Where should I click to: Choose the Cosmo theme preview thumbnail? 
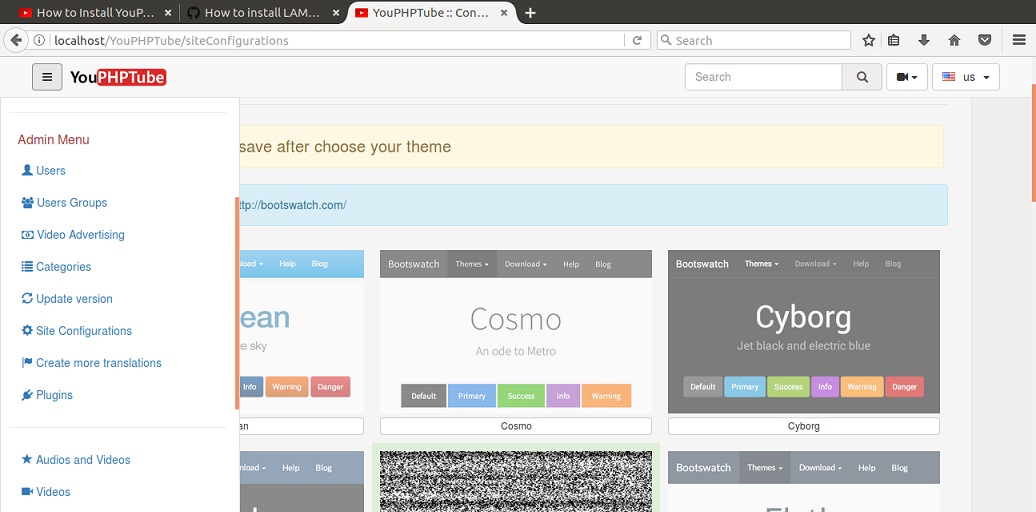(515, 332)
